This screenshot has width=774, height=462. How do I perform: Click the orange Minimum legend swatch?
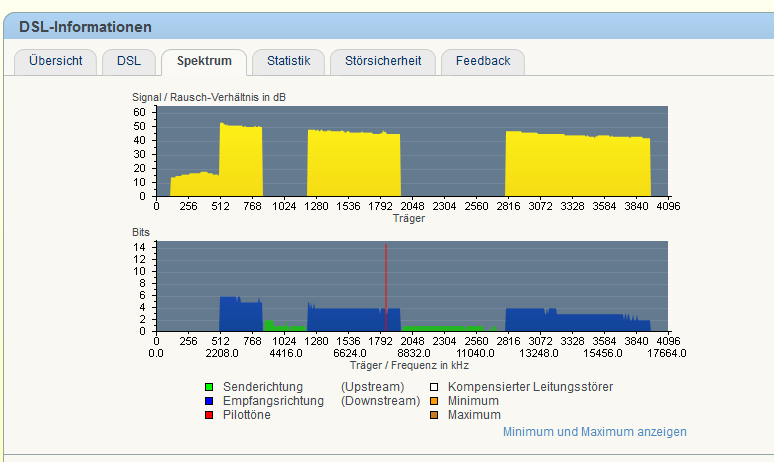[x=434, y=401]
